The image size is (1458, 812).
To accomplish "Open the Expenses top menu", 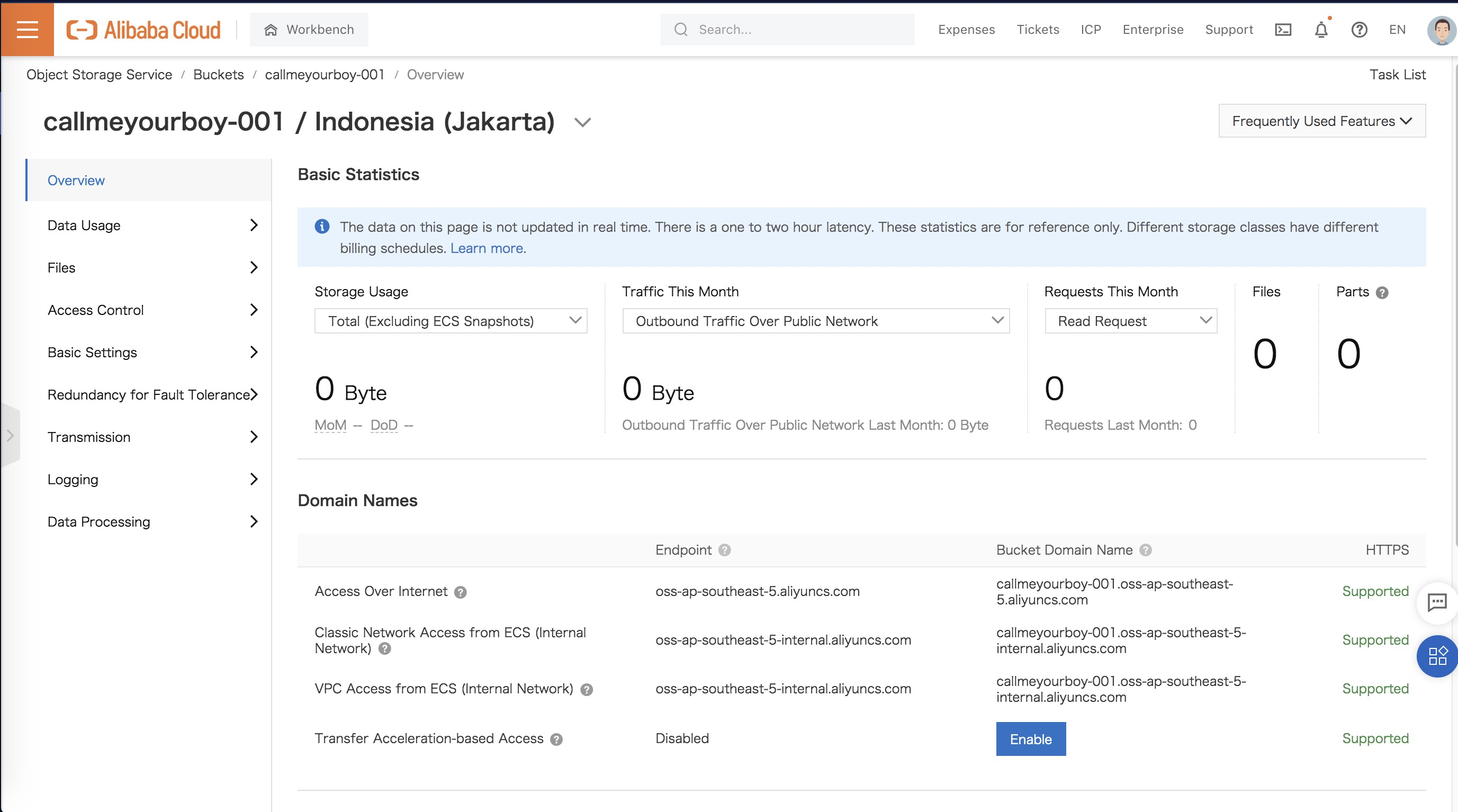I will (966, 30).
